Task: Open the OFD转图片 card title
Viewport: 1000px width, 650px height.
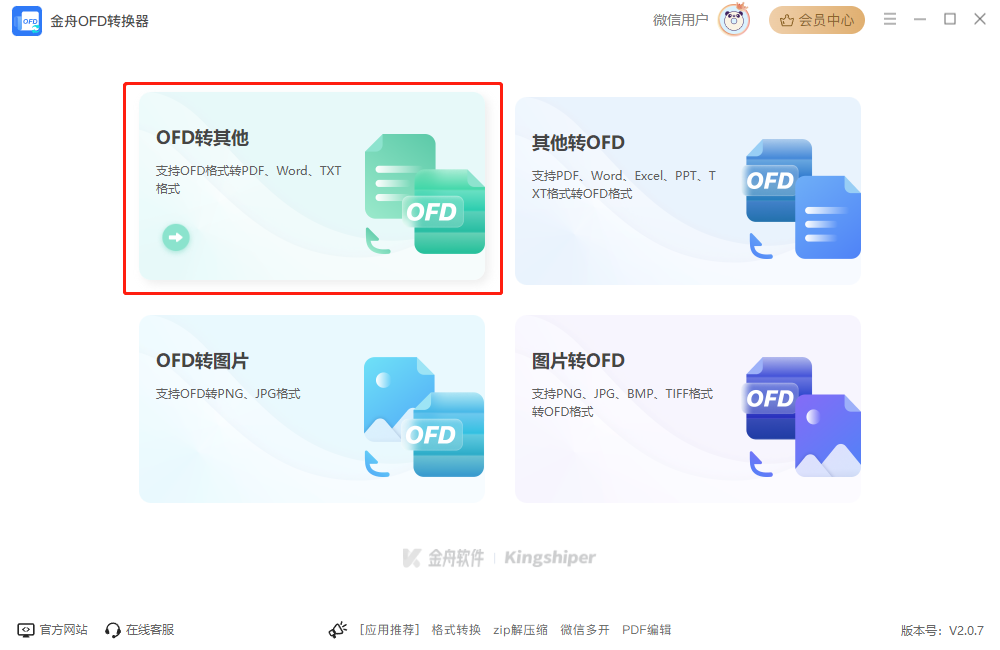Action: (x=202, y=361)
